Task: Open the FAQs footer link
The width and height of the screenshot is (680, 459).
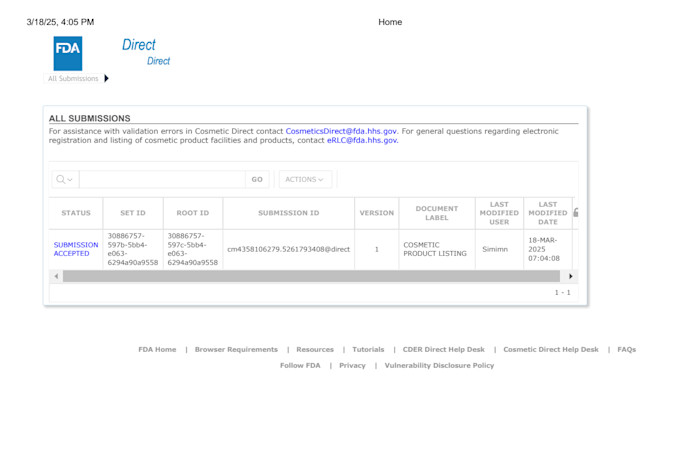Action: (627, 349)
